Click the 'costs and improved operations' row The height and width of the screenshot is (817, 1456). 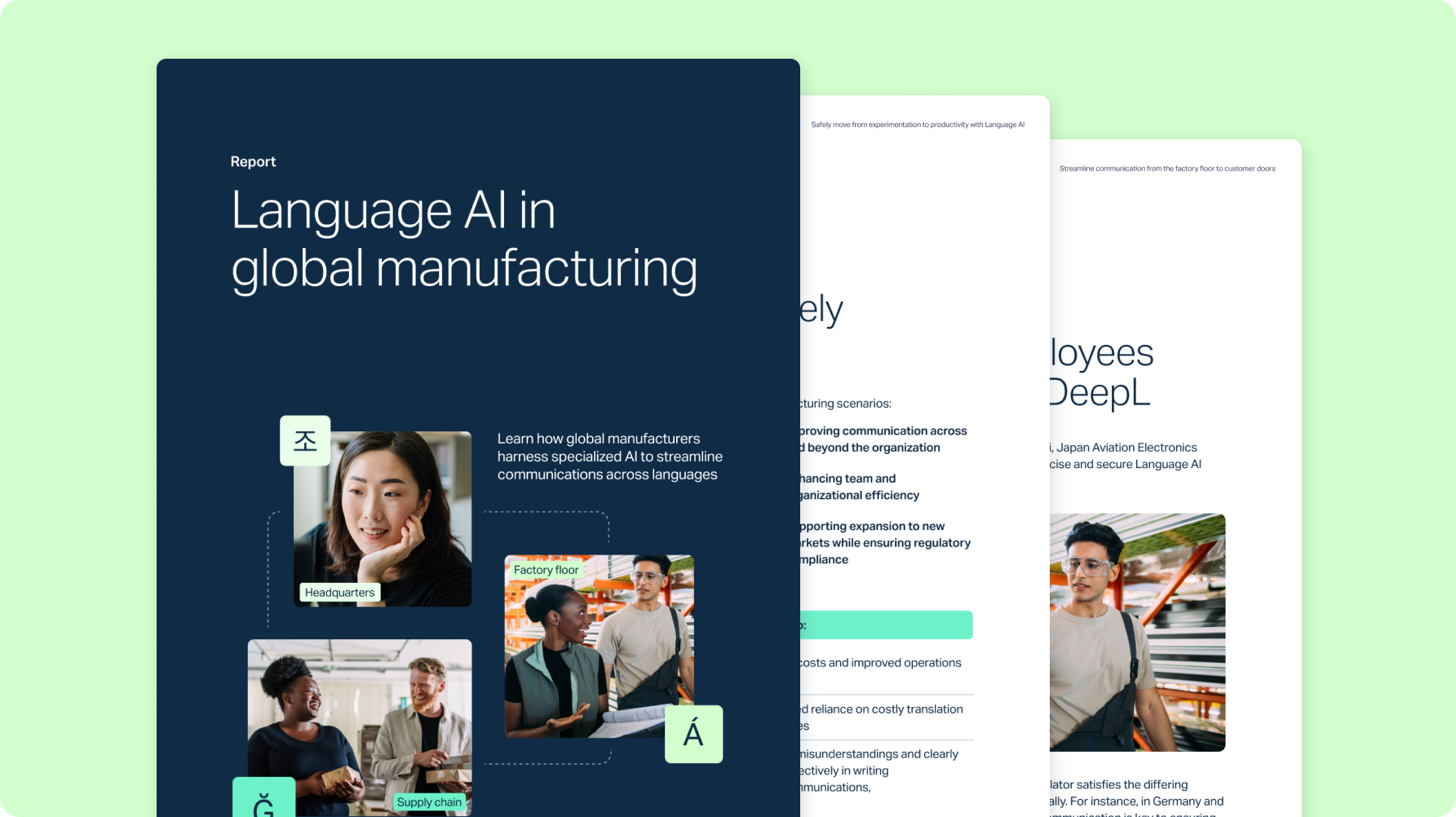click(881, 663)
